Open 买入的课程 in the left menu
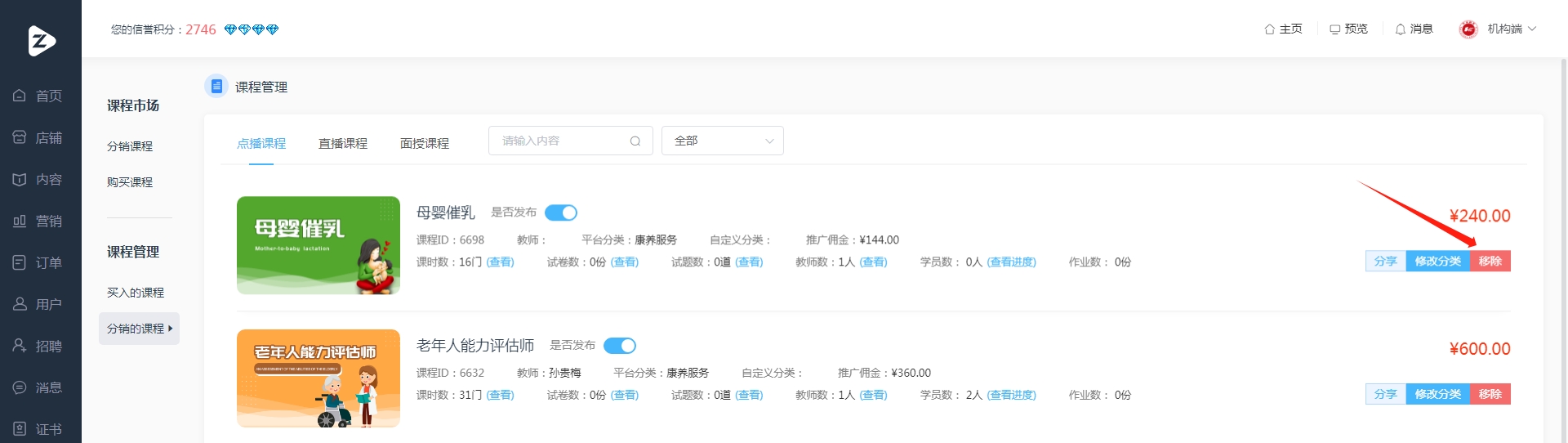Image resolution: width=1568 pixels, height=443 pixels. tap(136, 293)
